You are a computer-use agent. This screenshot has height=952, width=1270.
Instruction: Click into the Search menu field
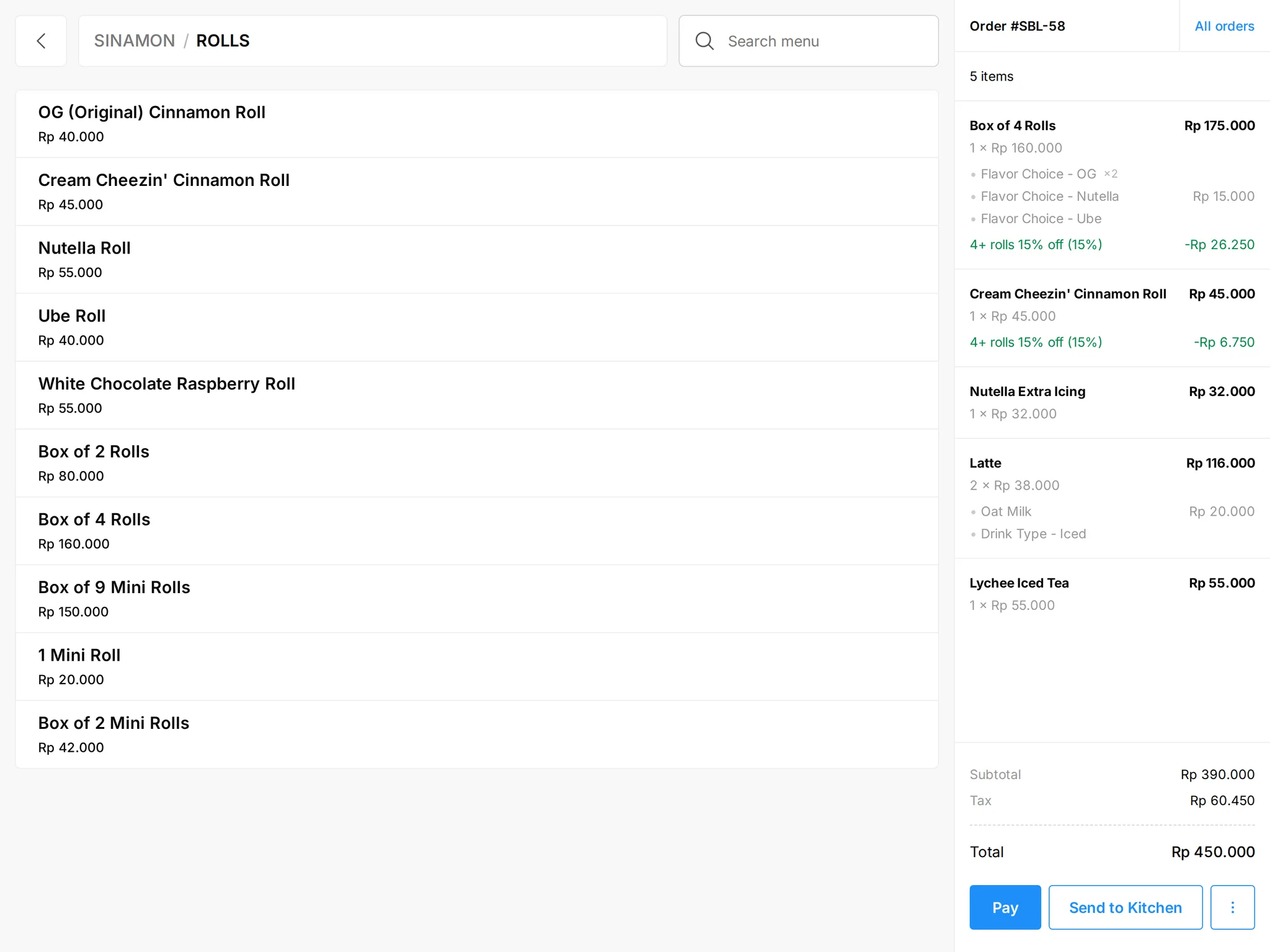809,41
